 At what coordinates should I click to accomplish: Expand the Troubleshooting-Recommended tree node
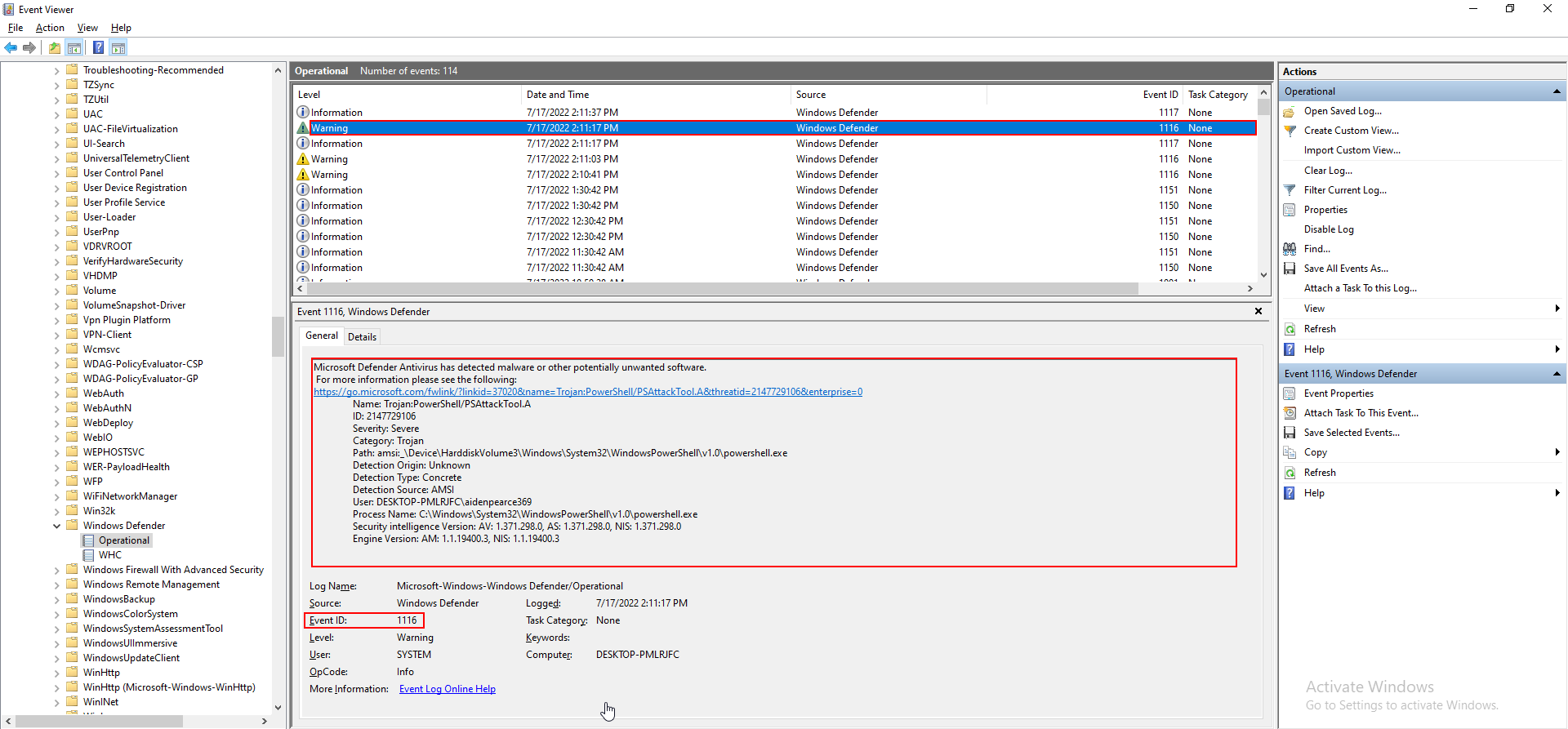[56, 70]
